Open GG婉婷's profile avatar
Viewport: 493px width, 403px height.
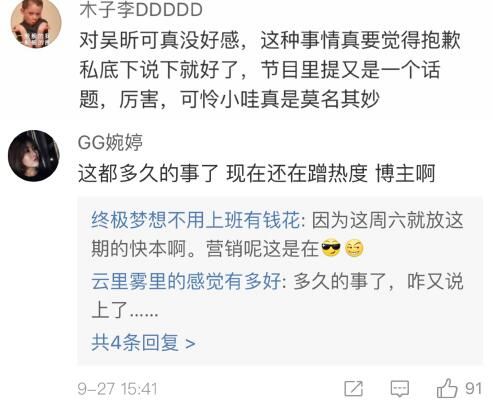tap(34, 156)
